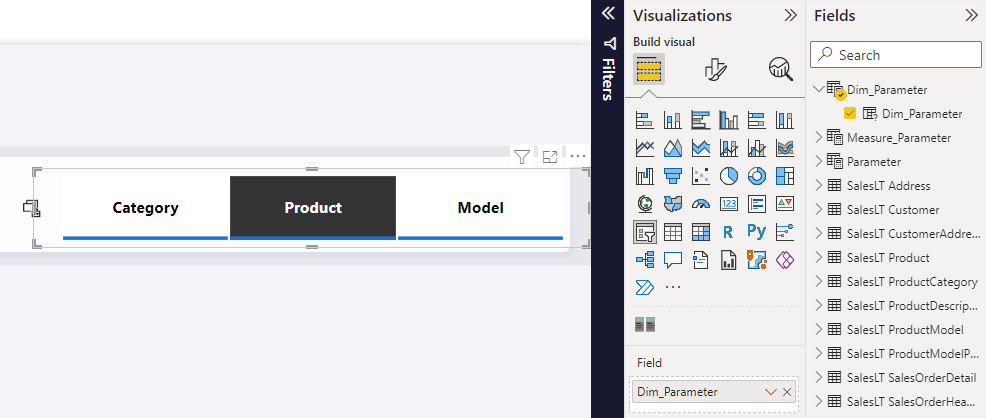986x418 pixels.
Task: Select the filled map visual
Action: coord(673,204)
